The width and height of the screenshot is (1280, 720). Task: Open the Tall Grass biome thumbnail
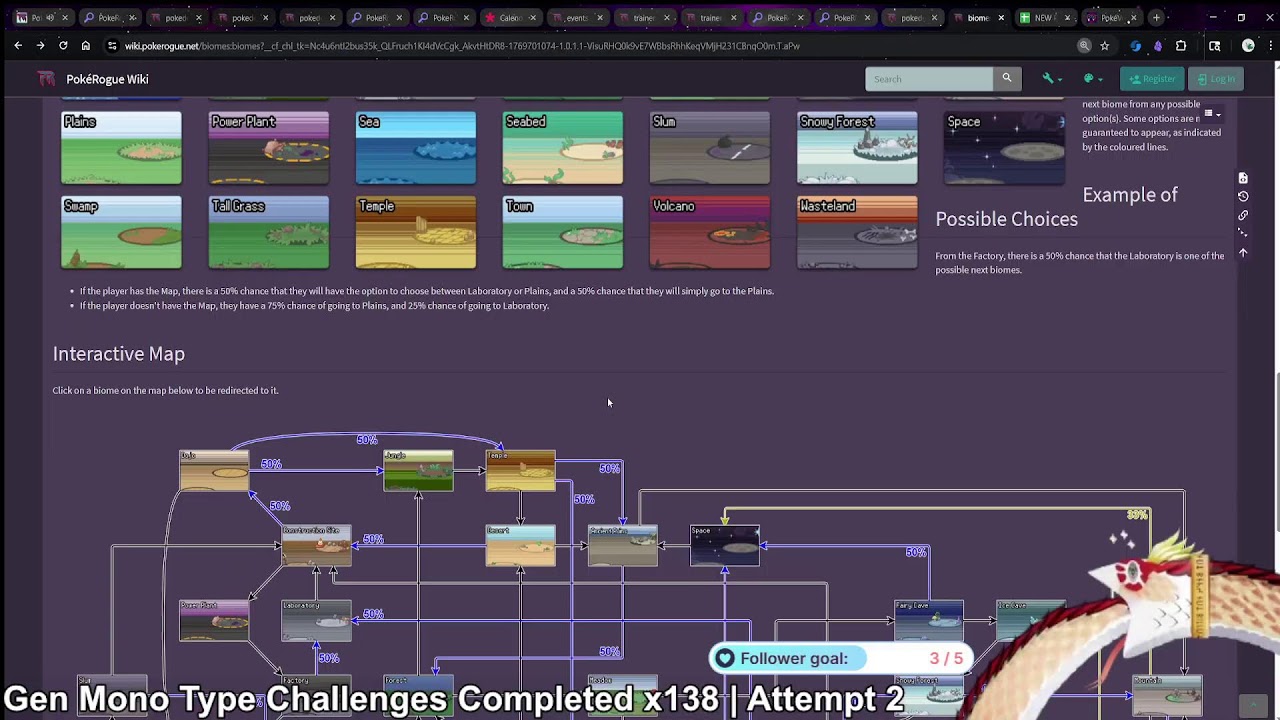click(268, 232)
